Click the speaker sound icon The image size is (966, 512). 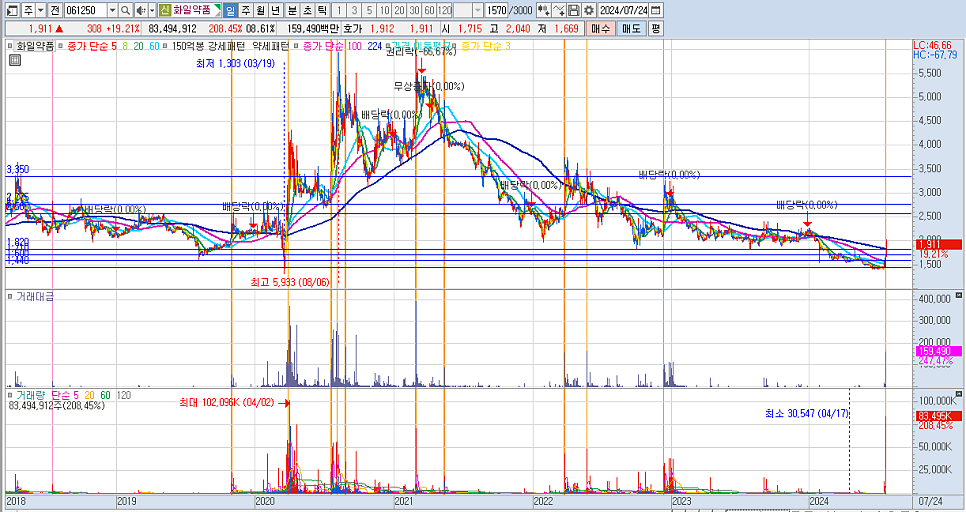(142, 10)
